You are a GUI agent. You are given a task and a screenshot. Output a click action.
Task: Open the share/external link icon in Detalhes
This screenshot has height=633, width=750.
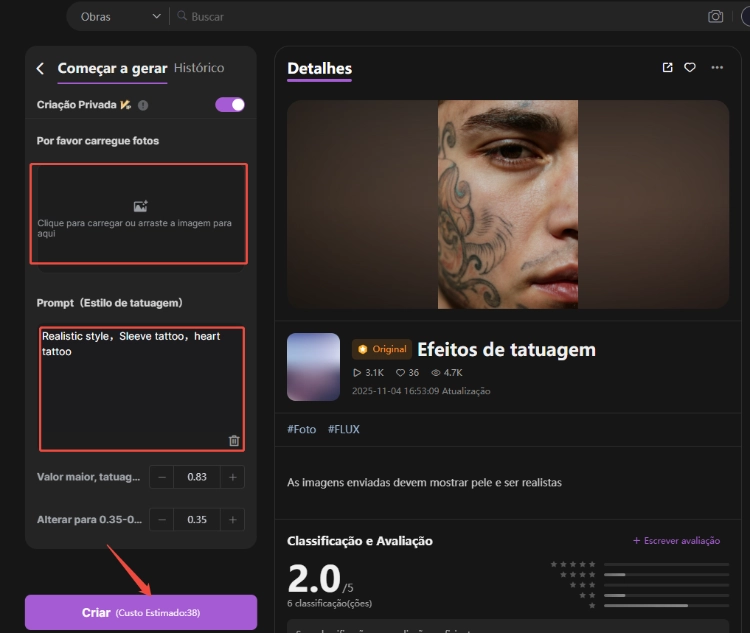(x=667, y=68)
